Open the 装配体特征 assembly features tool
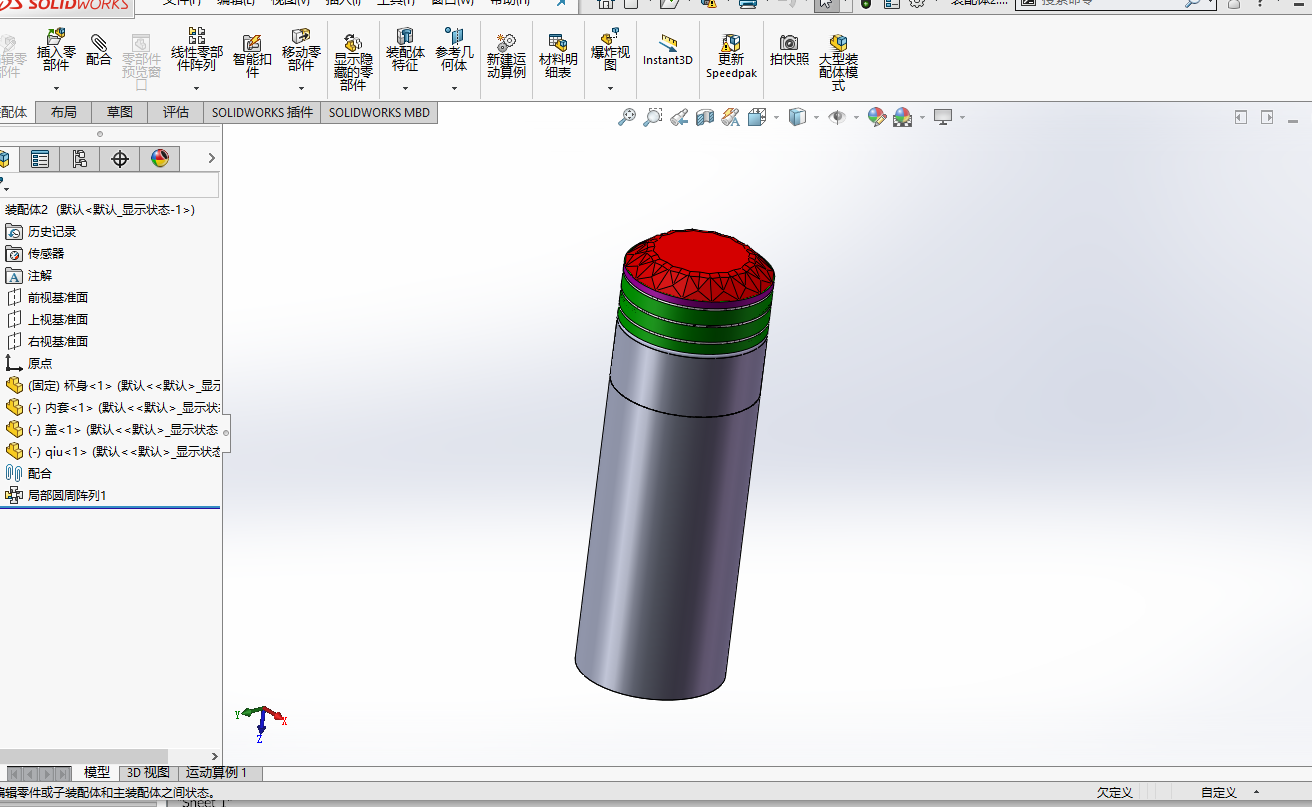The width and height of the screenshot is (1312, 807). point(405,50)
